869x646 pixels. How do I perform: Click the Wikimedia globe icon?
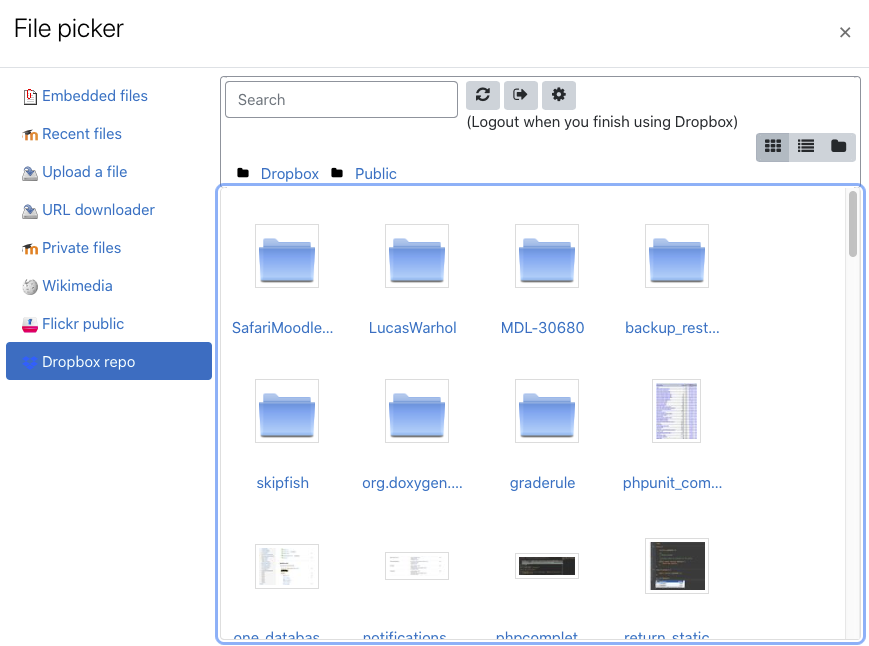tap(30, 286)
